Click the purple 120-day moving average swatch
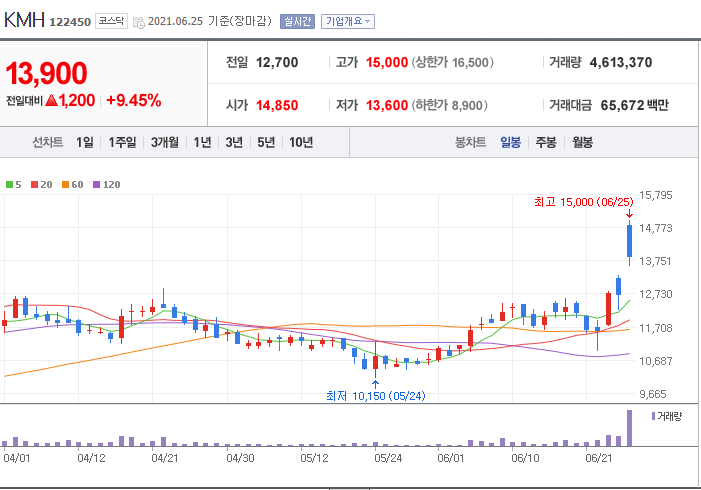The image size is (701, 490). (x=97, y=185)
